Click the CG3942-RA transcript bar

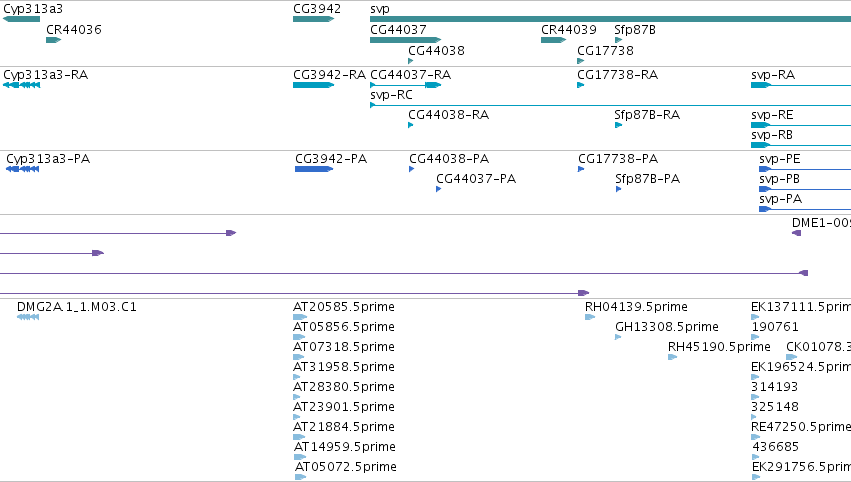coord(313,85)
